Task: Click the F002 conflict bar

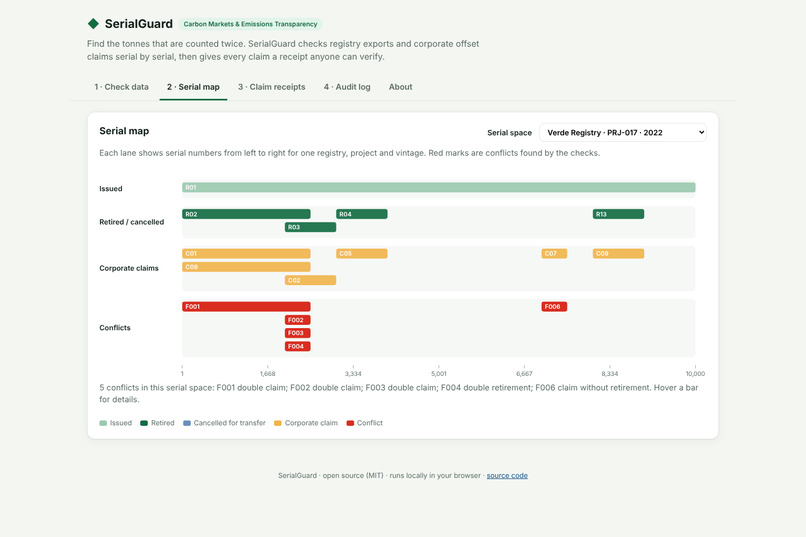Action: 298,320
